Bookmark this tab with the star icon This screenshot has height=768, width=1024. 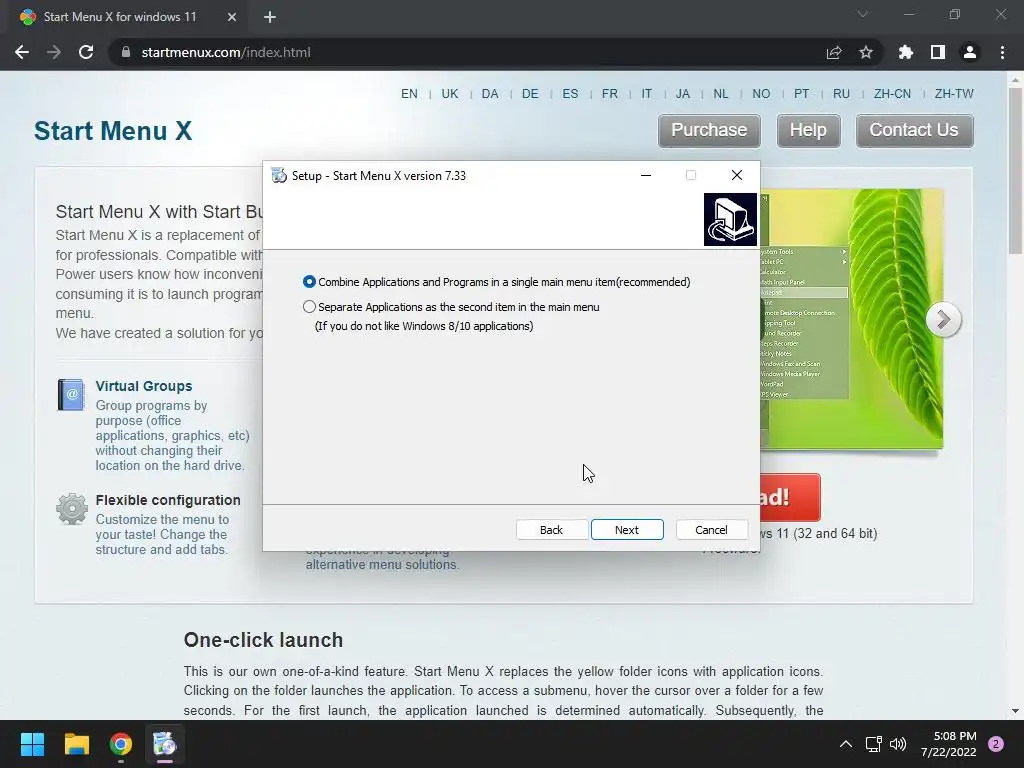click(866, 52)
